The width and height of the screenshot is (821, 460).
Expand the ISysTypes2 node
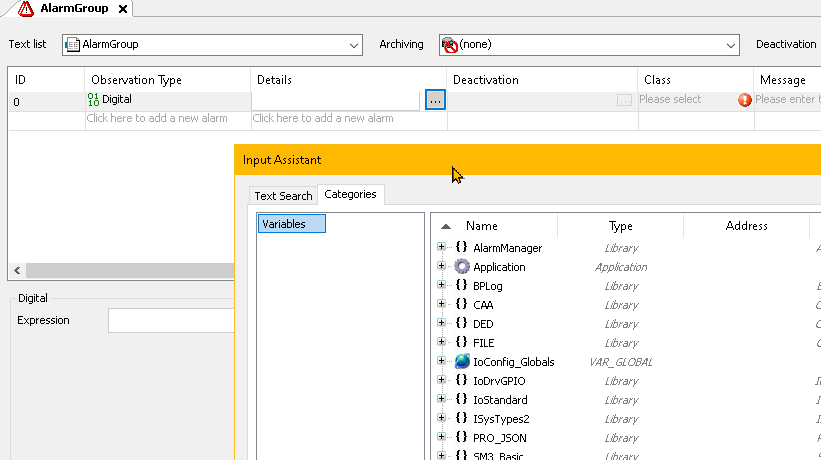click(441, 418)
